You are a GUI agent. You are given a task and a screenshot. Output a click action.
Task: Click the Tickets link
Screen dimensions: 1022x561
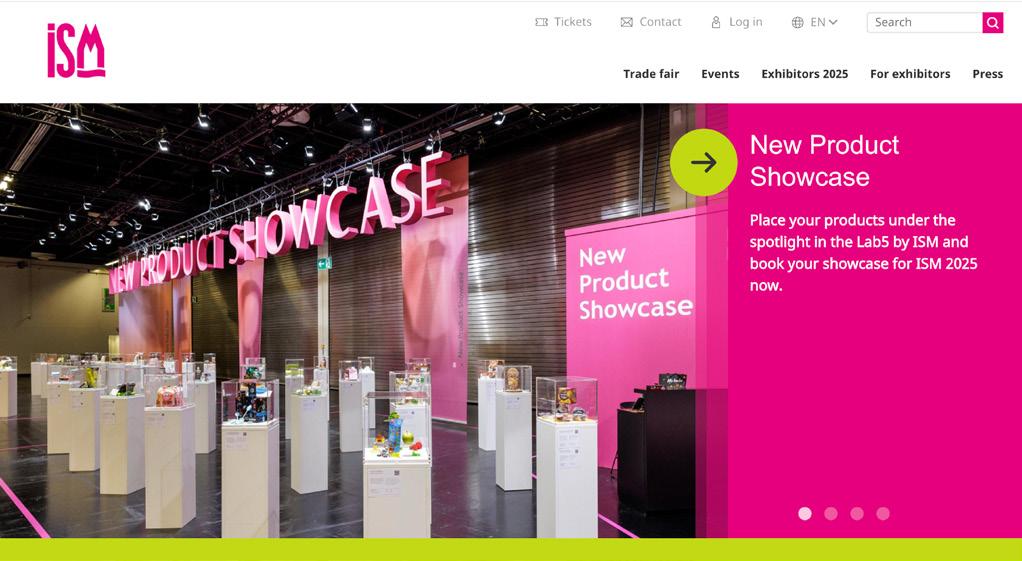(573, 22)
